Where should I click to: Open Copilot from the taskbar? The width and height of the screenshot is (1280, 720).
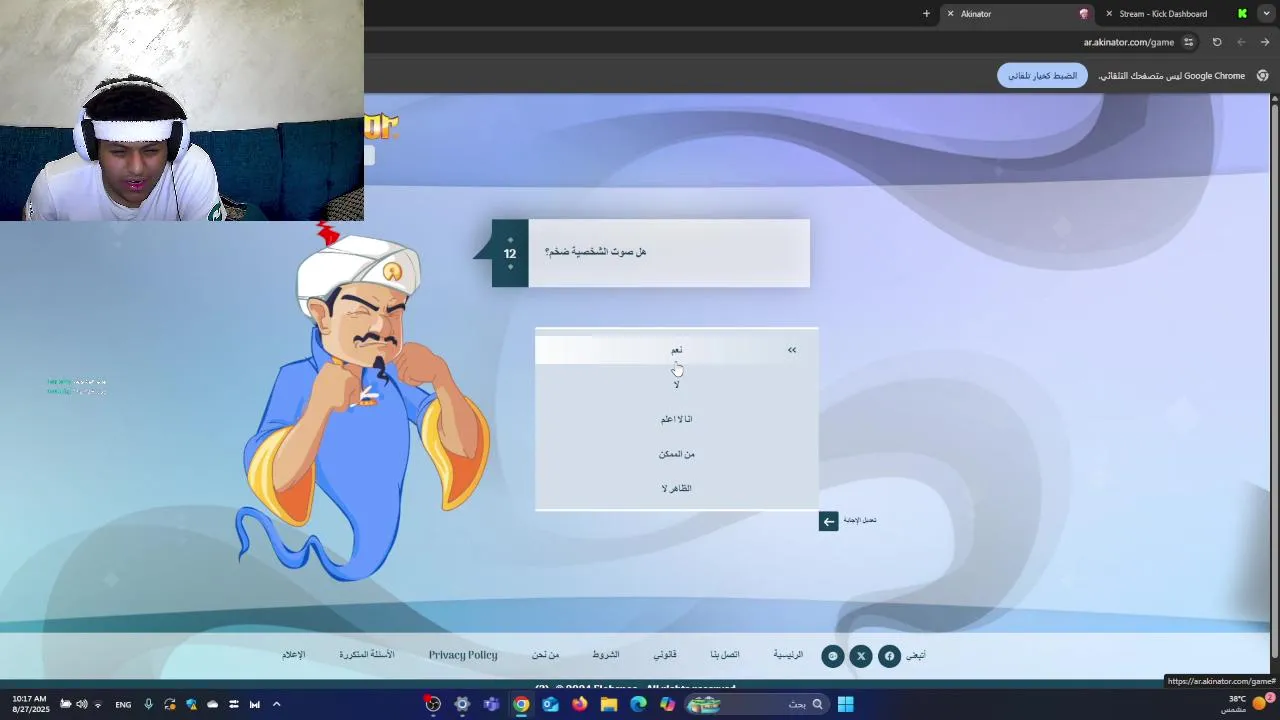[667, 704]
